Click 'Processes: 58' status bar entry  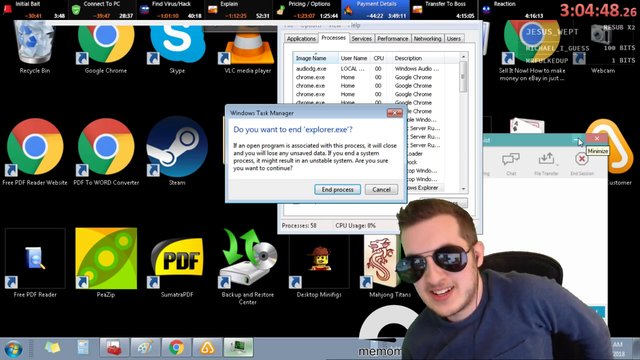coord(299,225)
